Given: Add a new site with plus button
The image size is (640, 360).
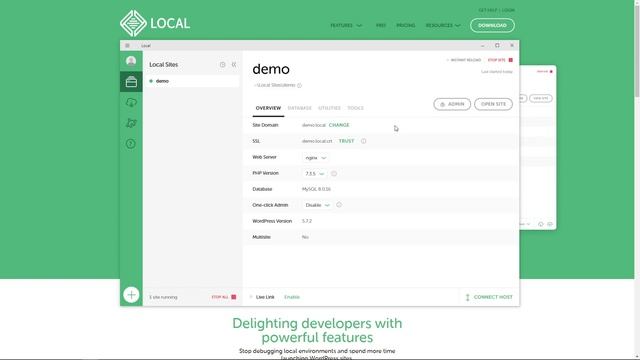Looking at the screenshot, I should pyautogui.click(x=131, y=295).
